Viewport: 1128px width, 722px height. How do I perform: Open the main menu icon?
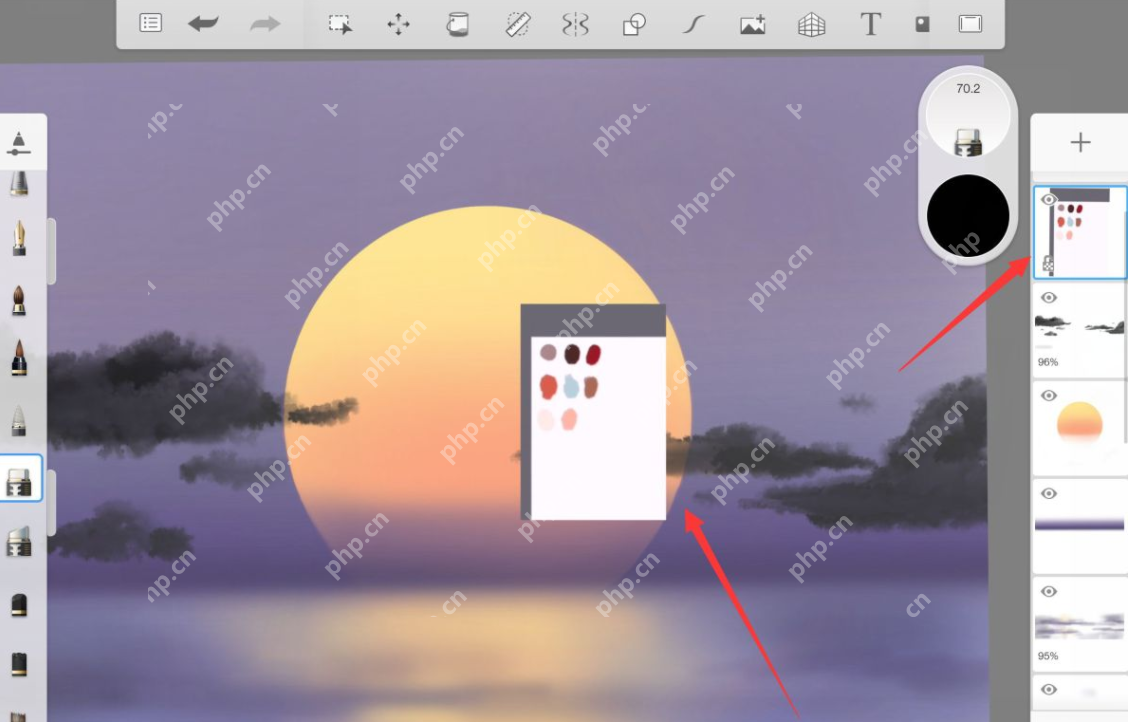[150, 23]
